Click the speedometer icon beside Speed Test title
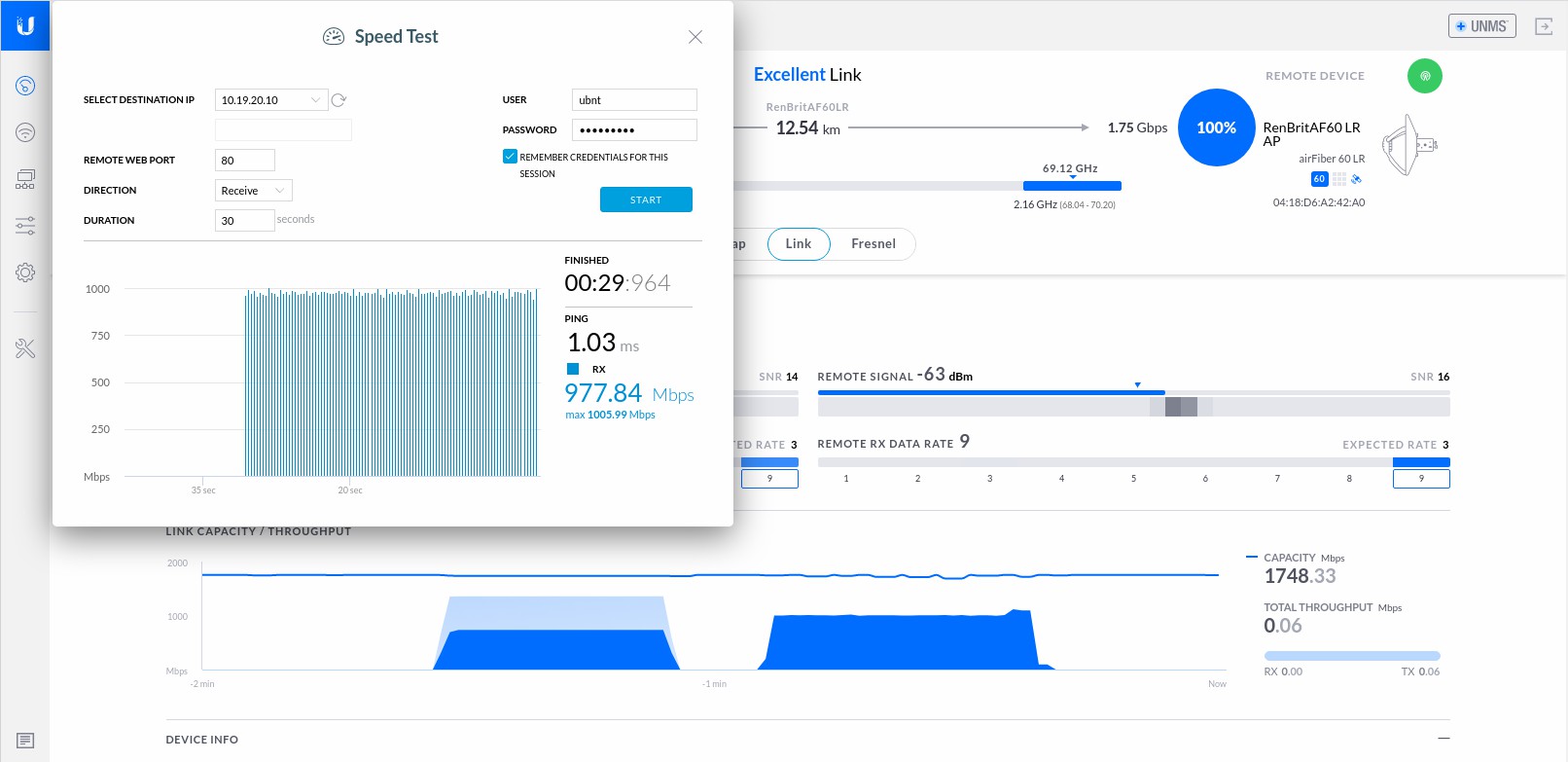This screenshot has height=762, width=1568. tap(334, 37)
